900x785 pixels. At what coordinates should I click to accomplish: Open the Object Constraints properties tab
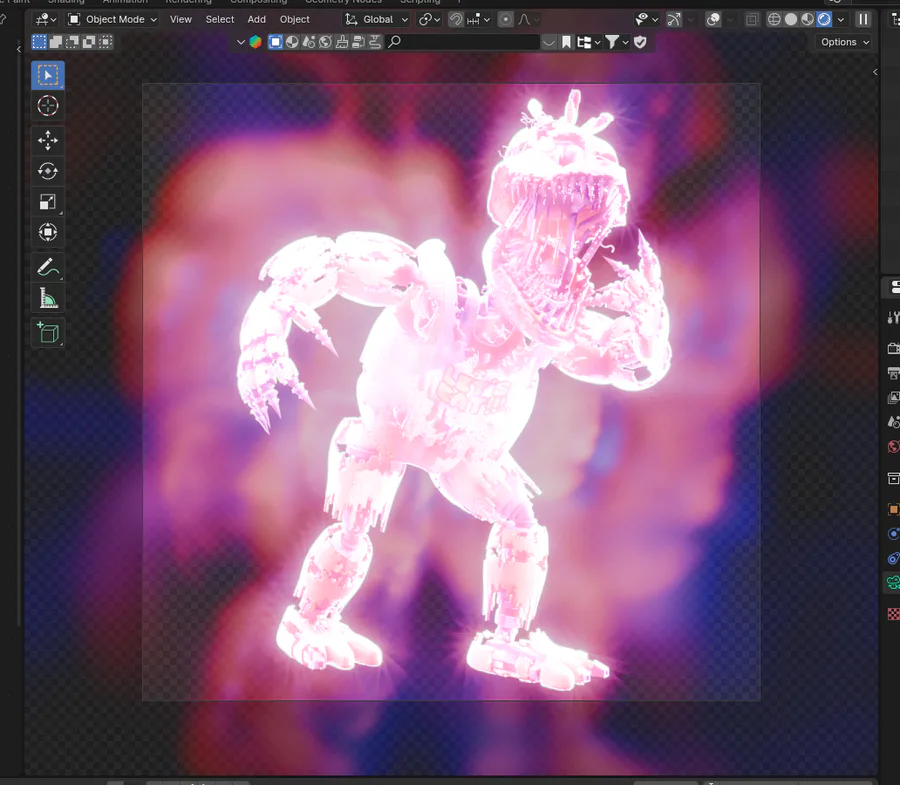pyautogui.click(x=893, y=558)
